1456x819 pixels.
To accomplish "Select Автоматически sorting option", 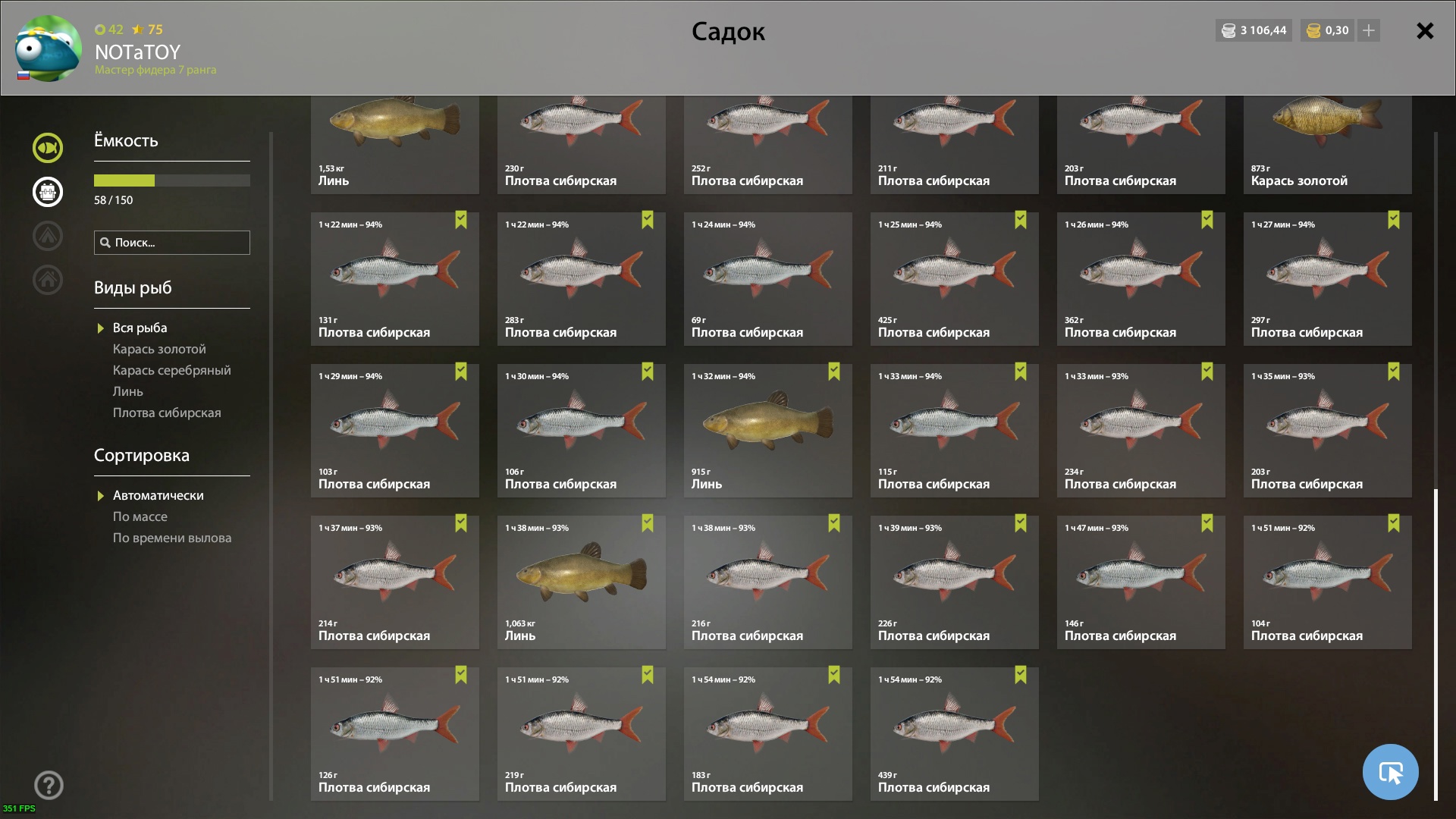I will (158, 495).
